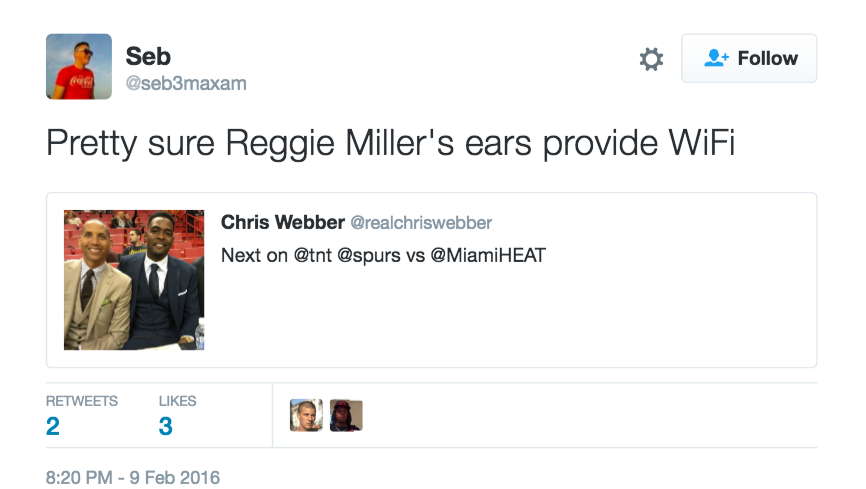
Task: Open Seb's profile avatar
Action: pos(79,66)
